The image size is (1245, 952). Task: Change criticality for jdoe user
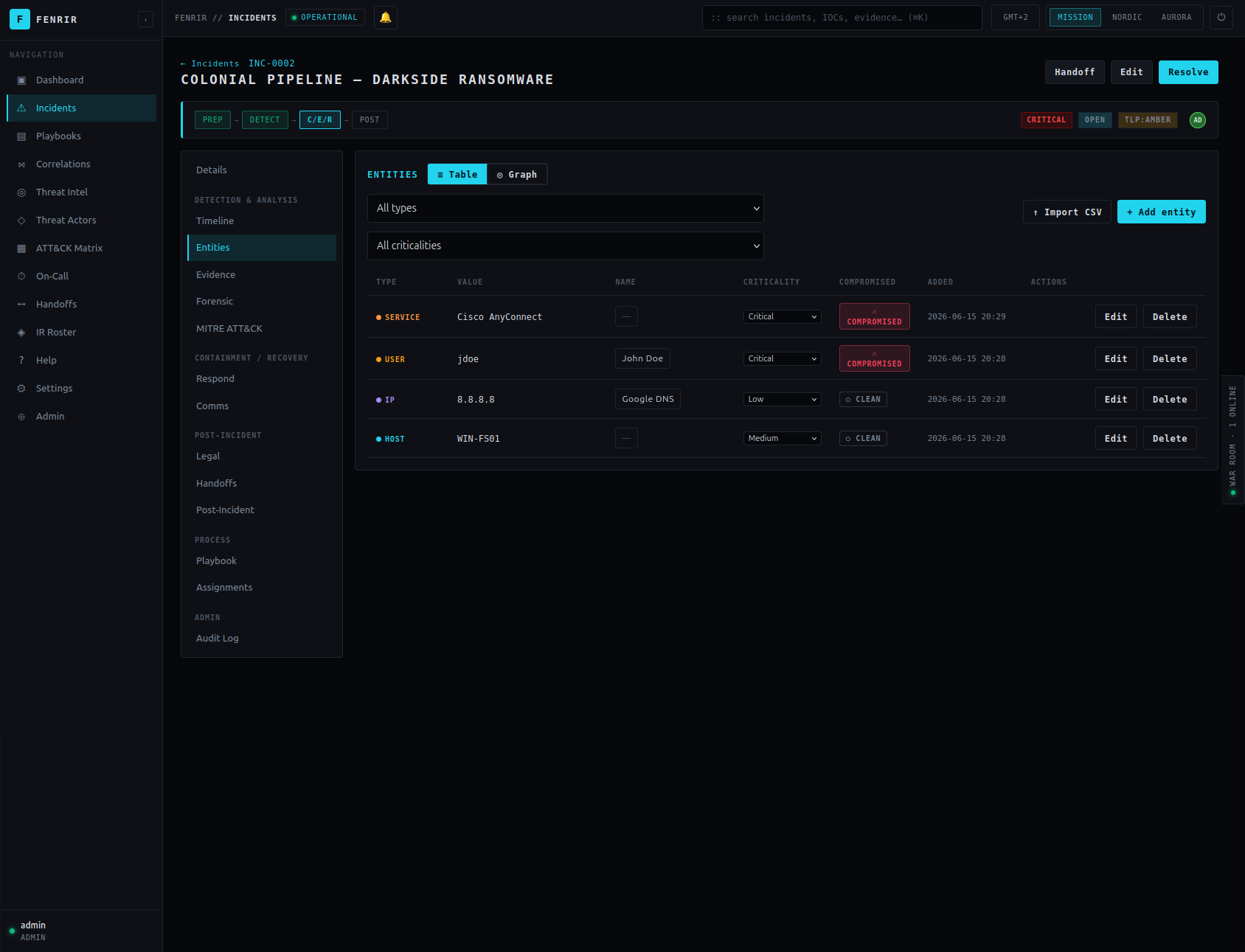[x=783, y=358]
